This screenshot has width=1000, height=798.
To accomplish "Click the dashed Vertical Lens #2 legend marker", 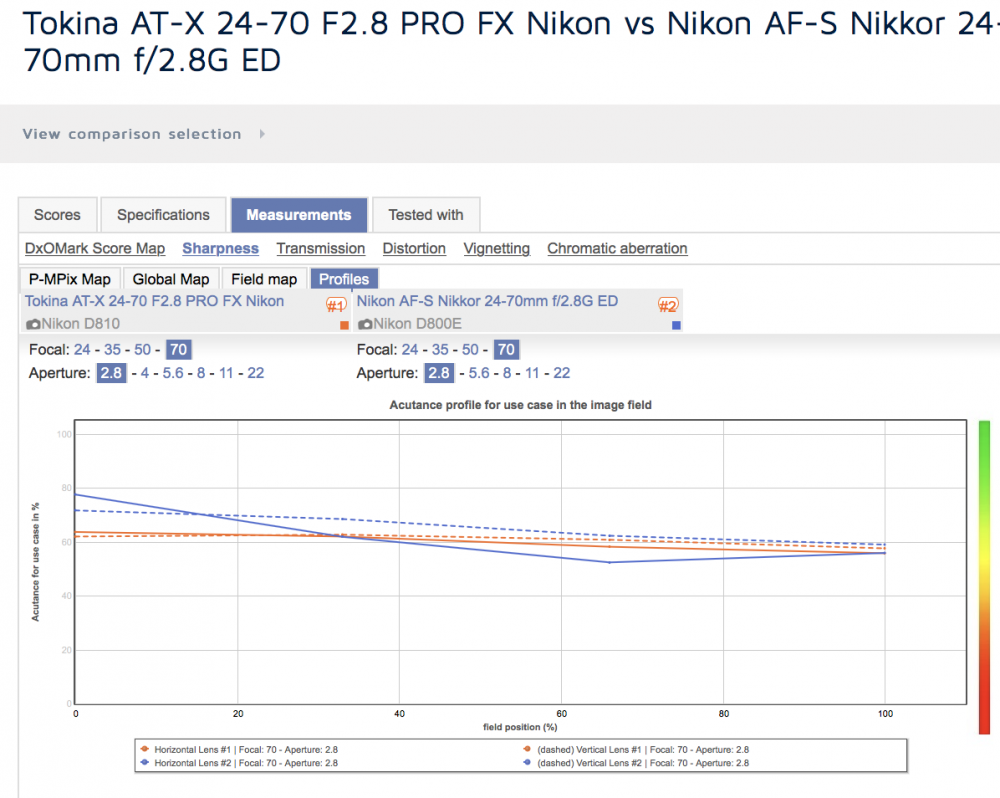I will click(x=527, y=762).
